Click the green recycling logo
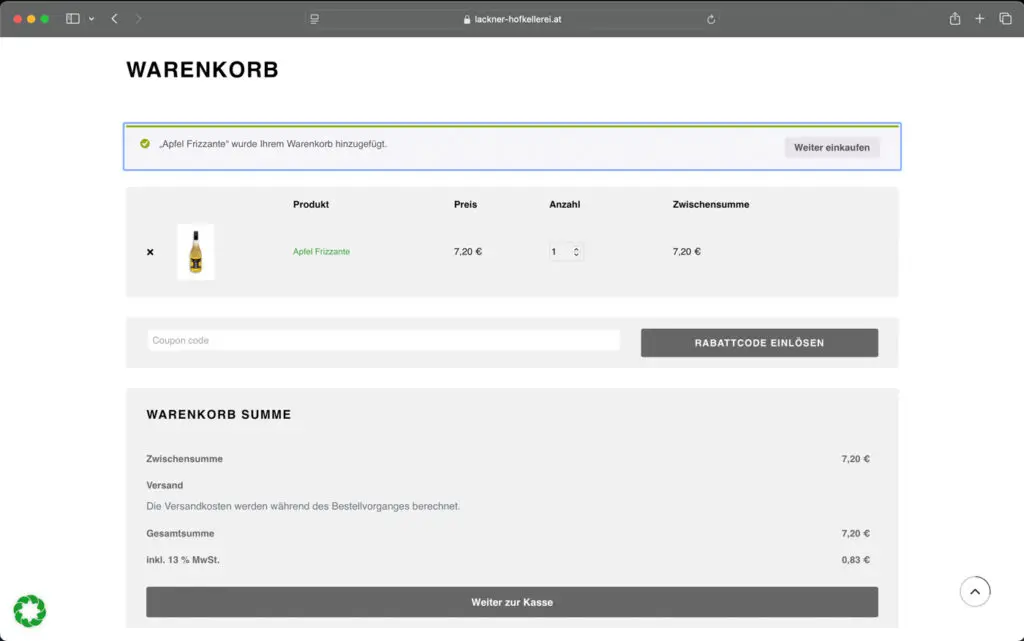 29,610
